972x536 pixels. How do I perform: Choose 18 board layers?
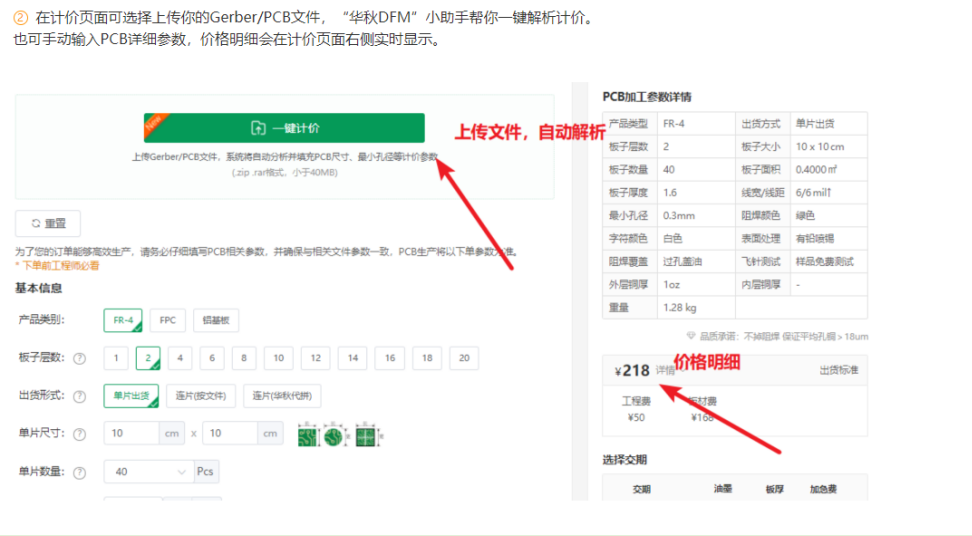tap(427, 358)
